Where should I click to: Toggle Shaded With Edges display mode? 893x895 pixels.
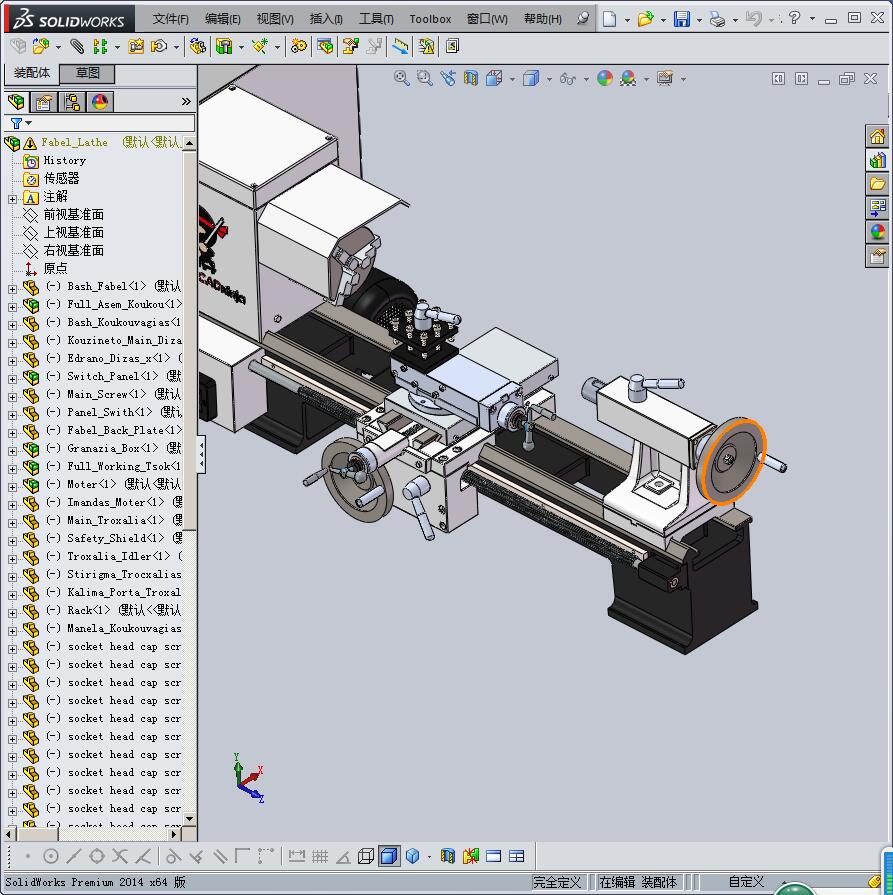(x=389, y=856)
